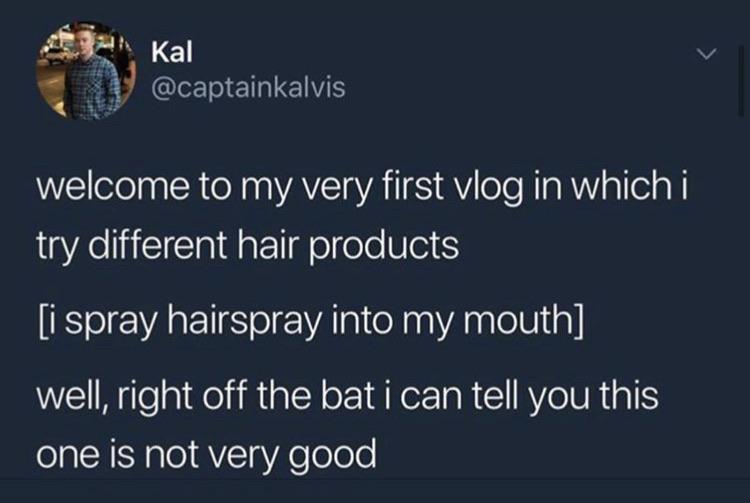Click the line starting 'well, right off the bat'
This screenshot has height=503, width=750.
pos(347,395)
